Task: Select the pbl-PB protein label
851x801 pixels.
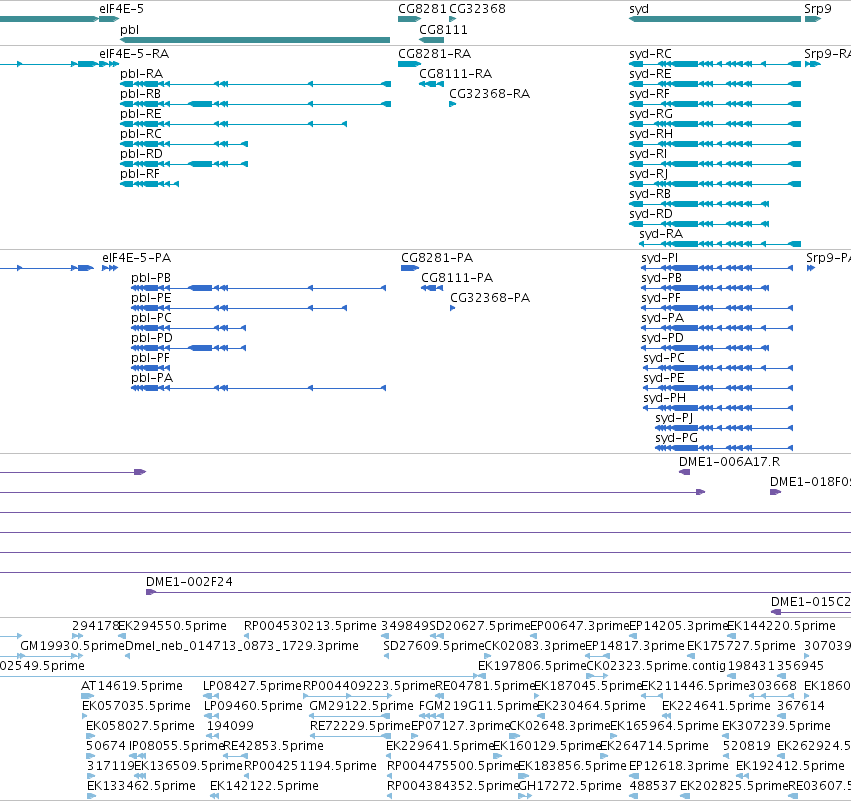Action: click(x=151, y=277)
